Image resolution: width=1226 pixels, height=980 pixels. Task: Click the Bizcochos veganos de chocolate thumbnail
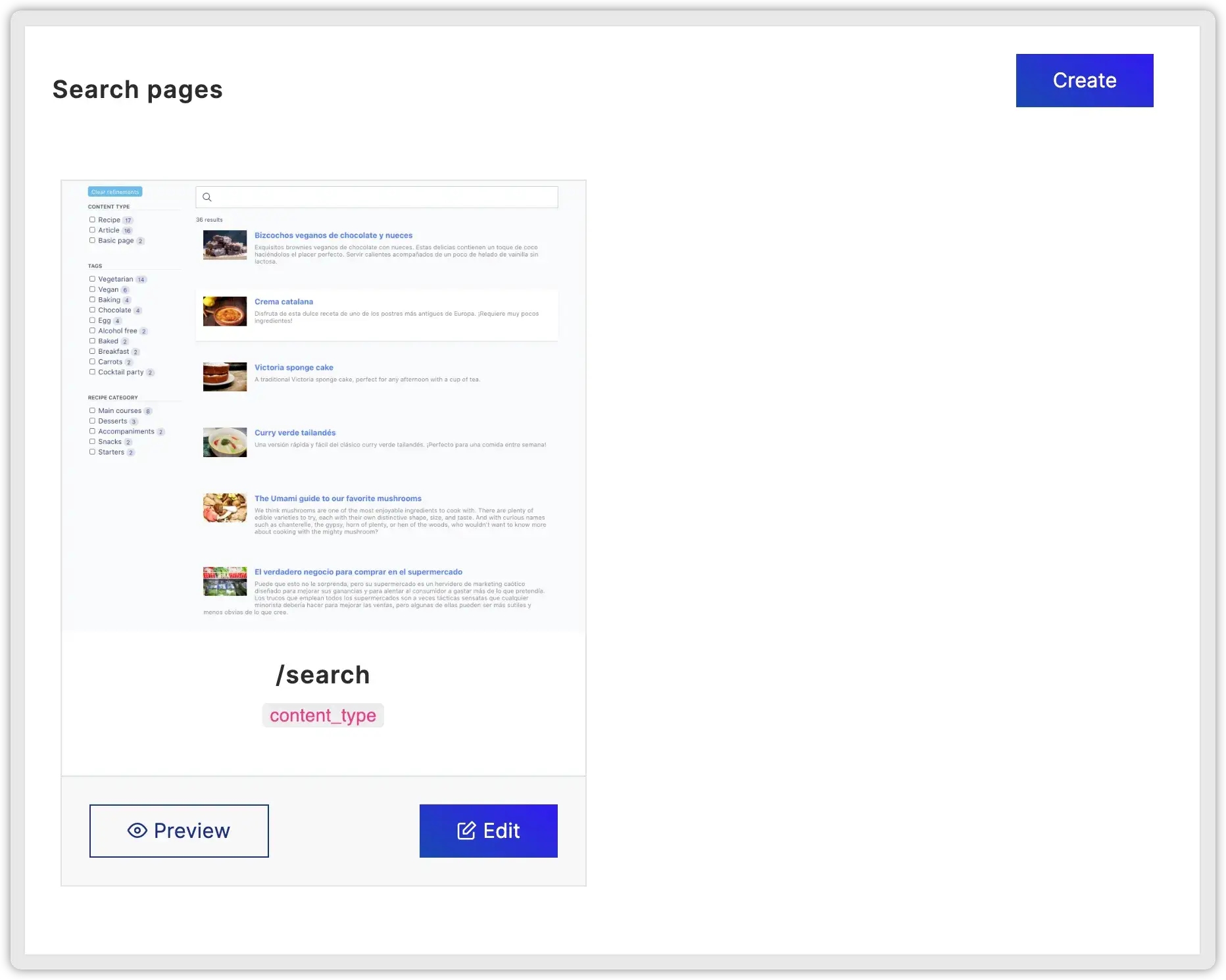(224, 245)
